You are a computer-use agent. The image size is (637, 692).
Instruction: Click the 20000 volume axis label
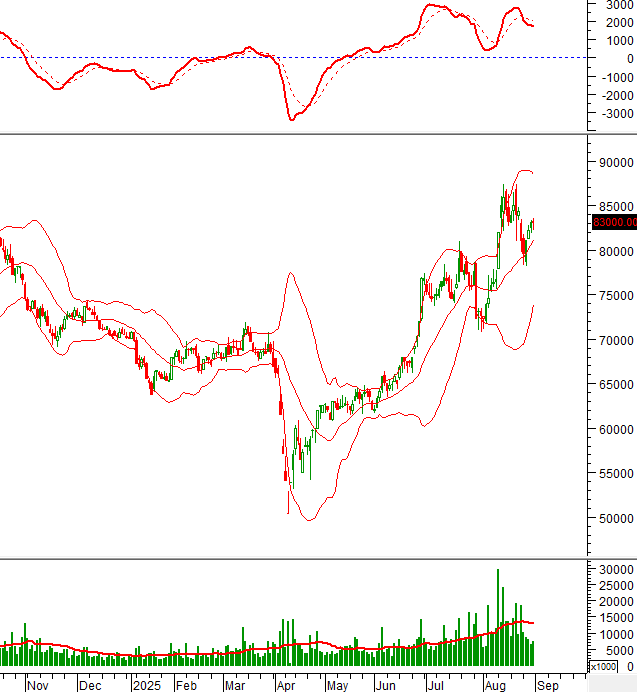[616, 602]
